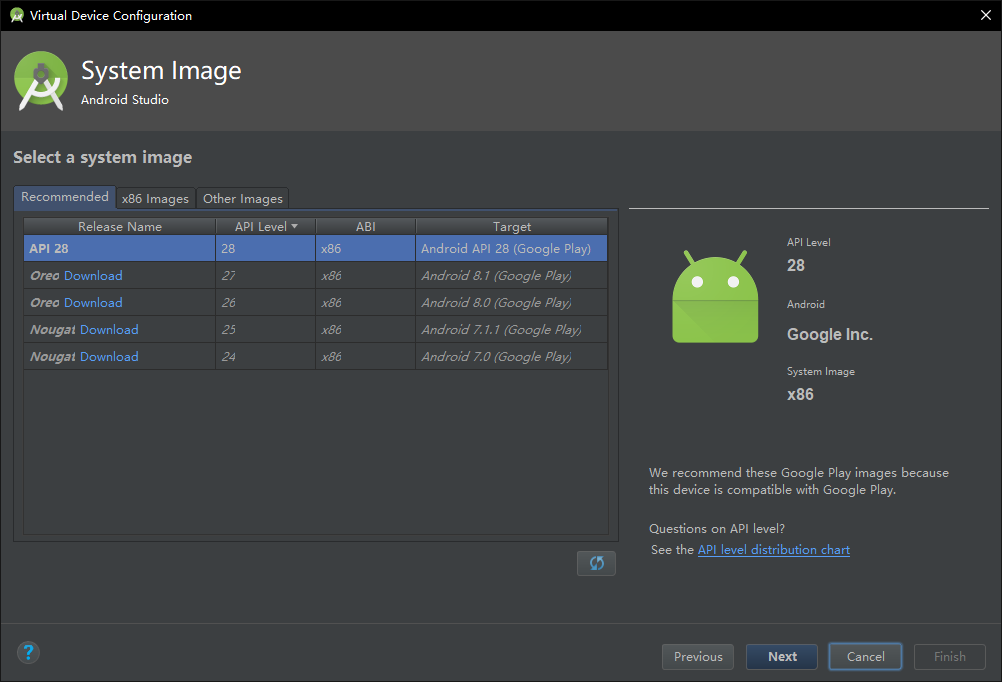The height and width of the screenshot is (682, 1002).
Task: Click the Android Studio logo in header
Action: click(x=41, y=81)
